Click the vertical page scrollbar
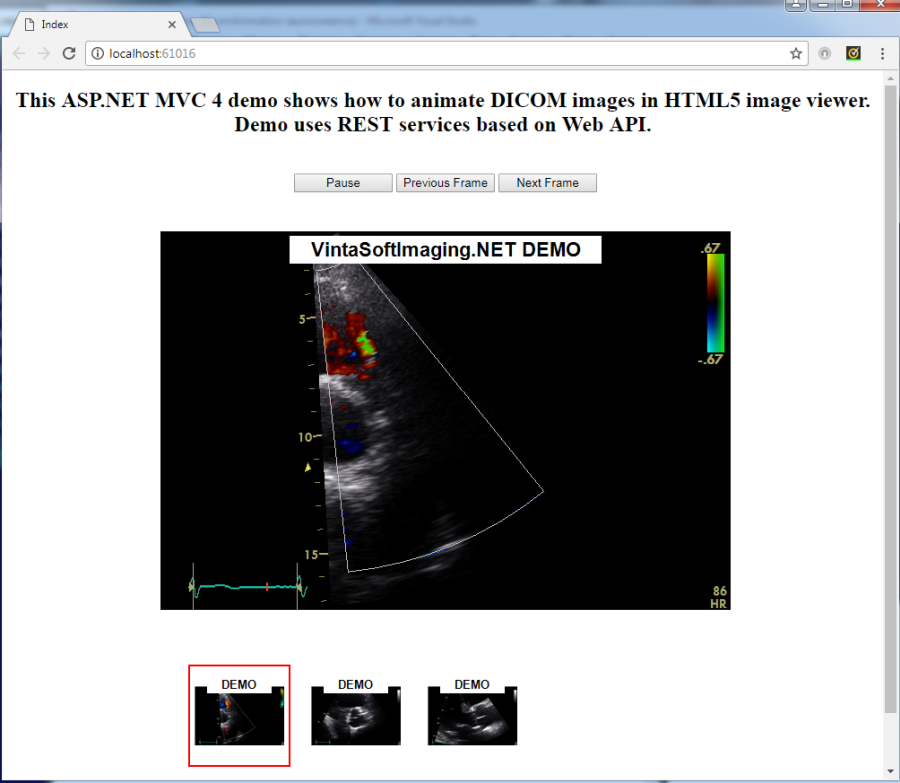Viewport: 900px width, 783px height. [x=890, y=399]
